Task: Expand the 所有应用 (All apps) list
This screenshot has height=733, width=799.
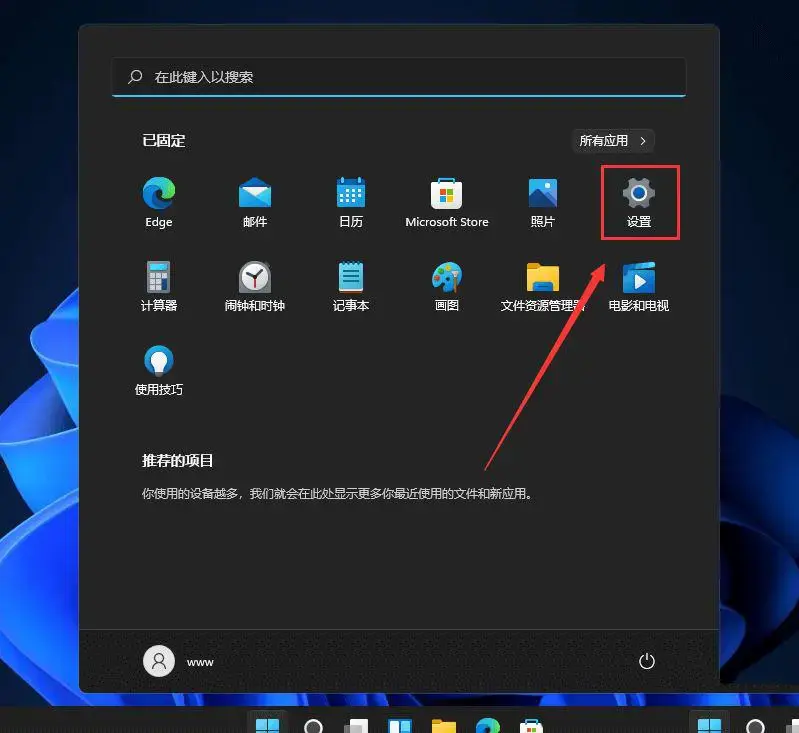Action: click(x=614, y=141)
